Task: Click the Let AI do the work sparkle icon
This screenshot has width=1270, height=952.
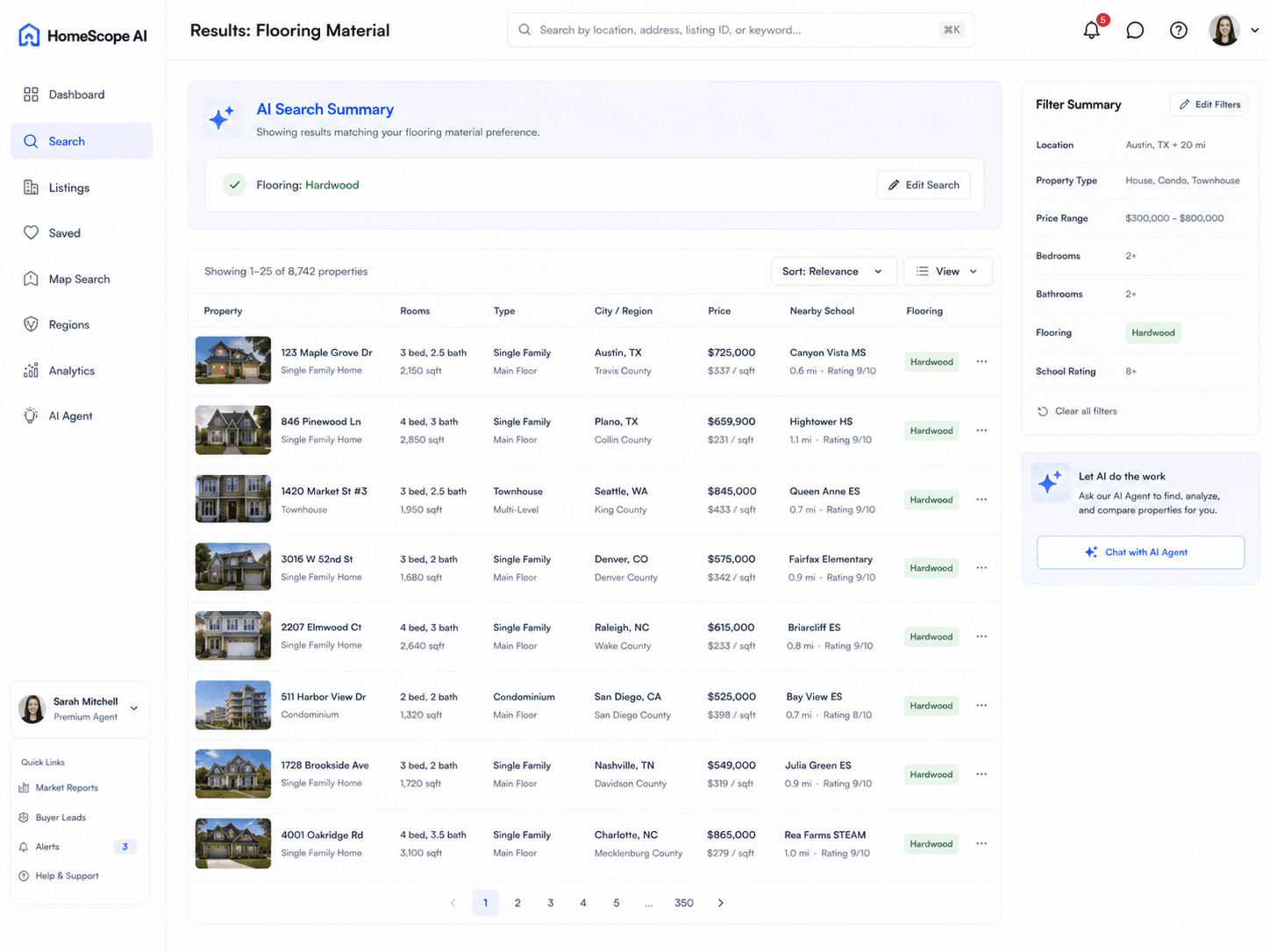Action: pyautogui.click(x=1050, y=482)
